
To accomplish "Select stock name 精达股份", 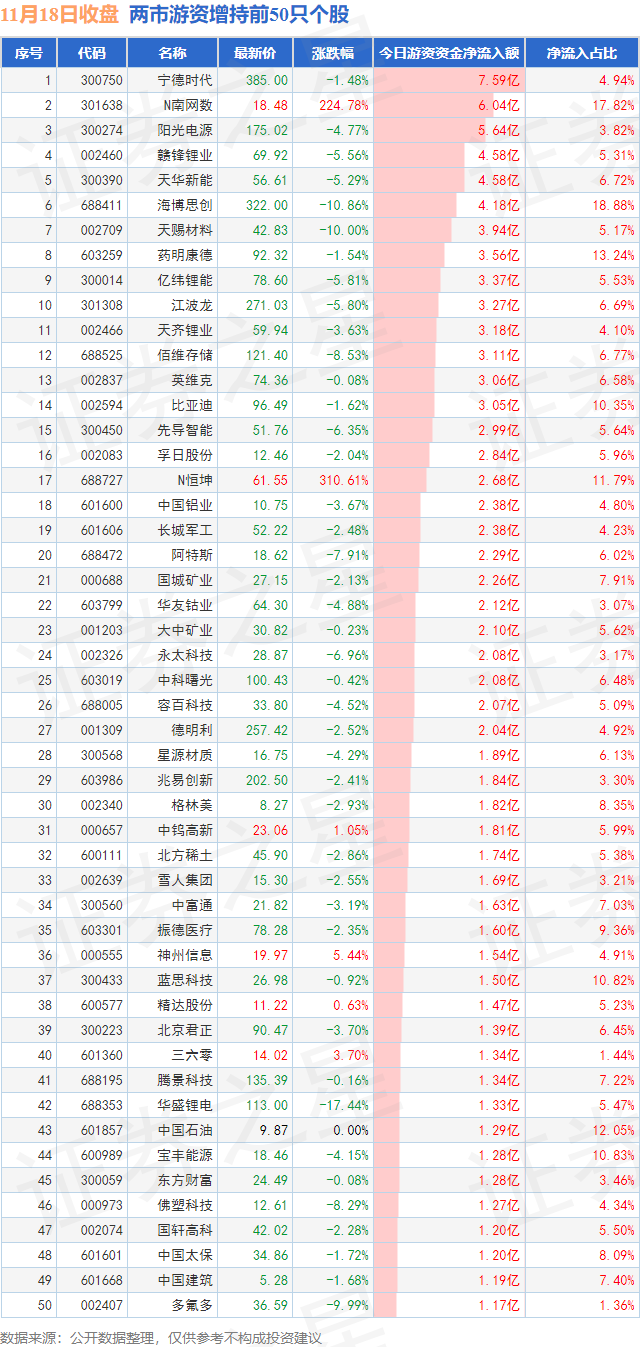I will (186, 1005).
